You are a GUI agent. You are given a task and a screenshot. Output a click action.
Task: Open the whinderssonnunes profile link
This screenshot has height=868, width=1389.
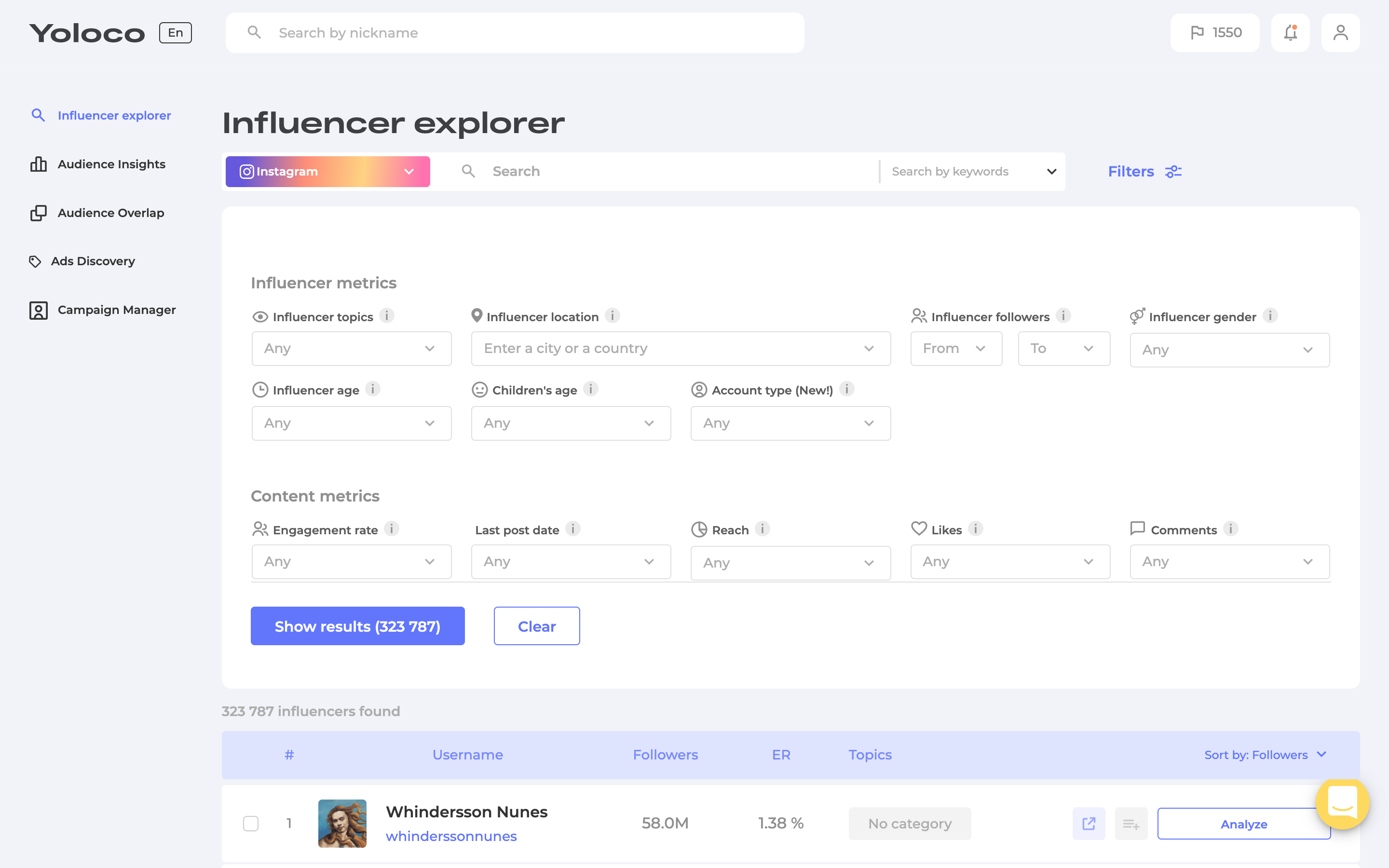(x=451, y=836)
